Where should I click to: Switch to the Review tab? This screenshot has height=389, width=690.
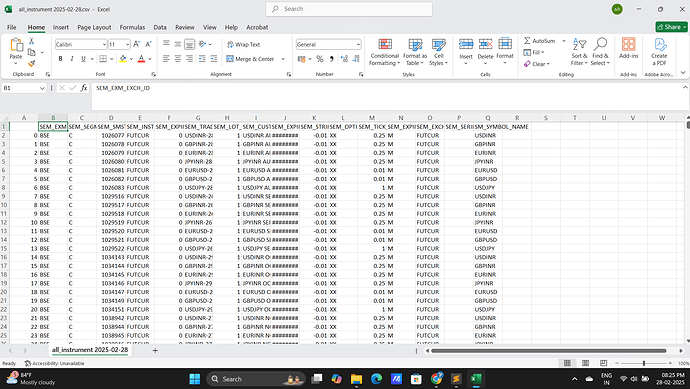[x=185, y=27]
